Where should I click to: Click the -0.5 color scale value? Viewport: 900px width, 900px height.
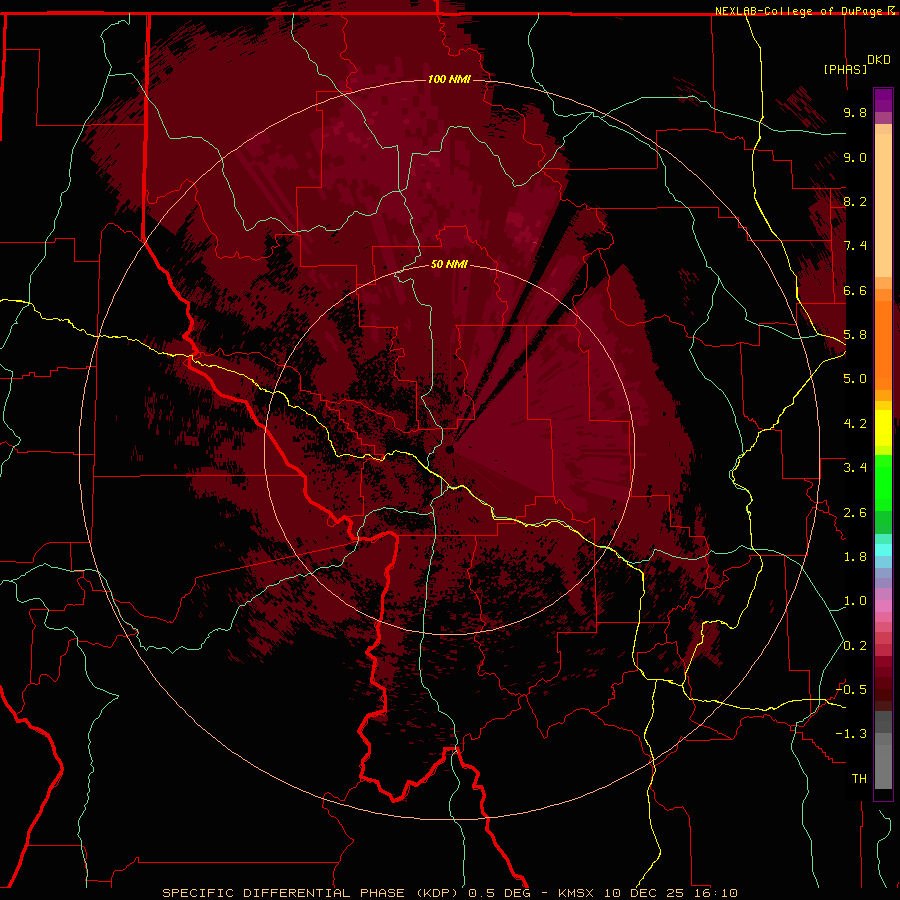coord(851,690)
